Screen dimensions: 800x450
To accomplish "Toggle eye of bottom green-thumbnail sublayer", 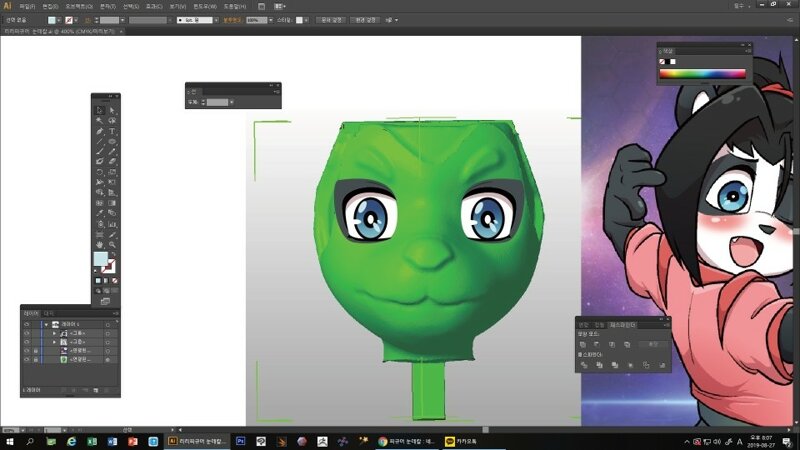I will click(27, 360).
